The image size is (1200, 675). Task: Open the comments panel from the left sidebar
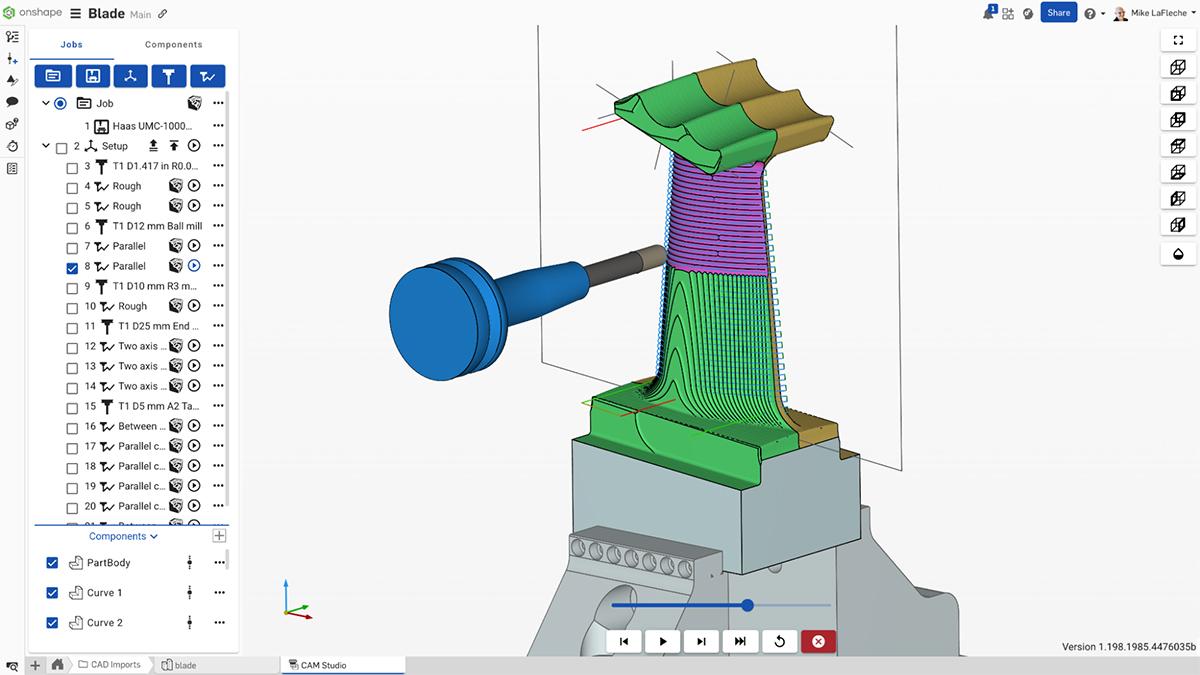coord(12,101)
